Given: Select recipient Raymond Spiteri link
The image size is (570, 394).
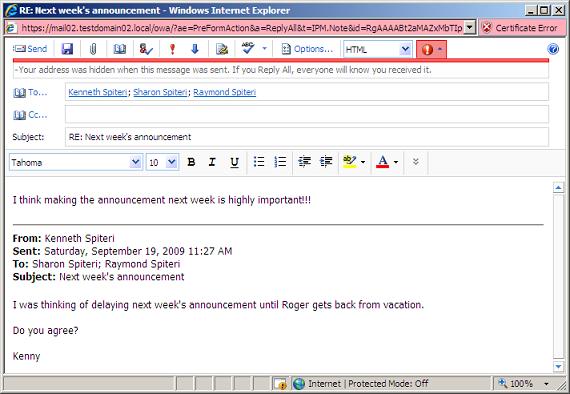Looking at the screenshot, I should click(225, 92).
